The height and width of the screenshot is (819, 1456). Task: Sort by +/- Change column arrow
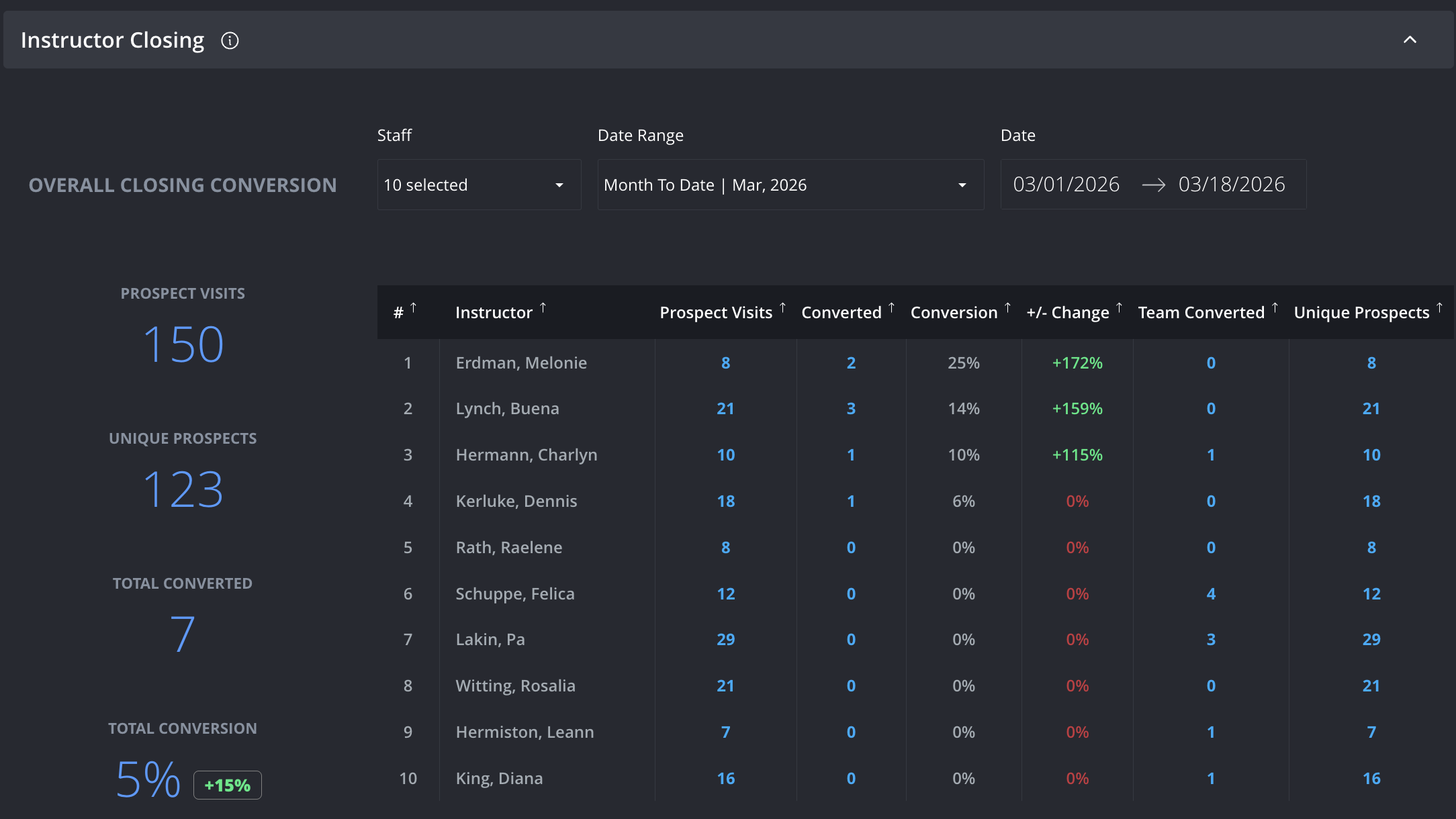coord(1119,307)
